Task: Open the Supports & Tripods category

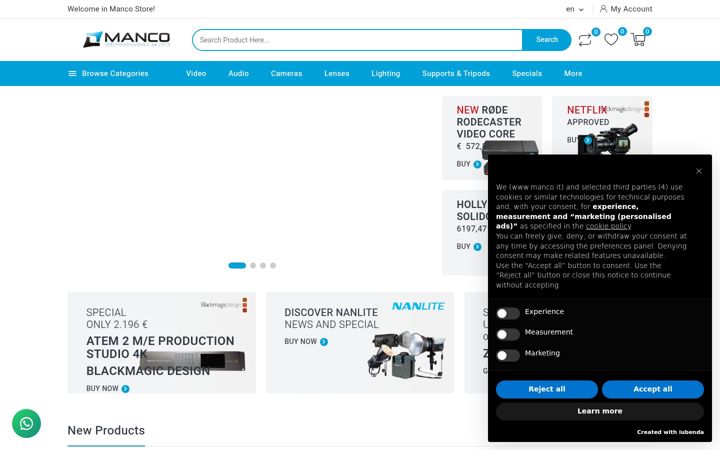Action: (x=456, y=73)
